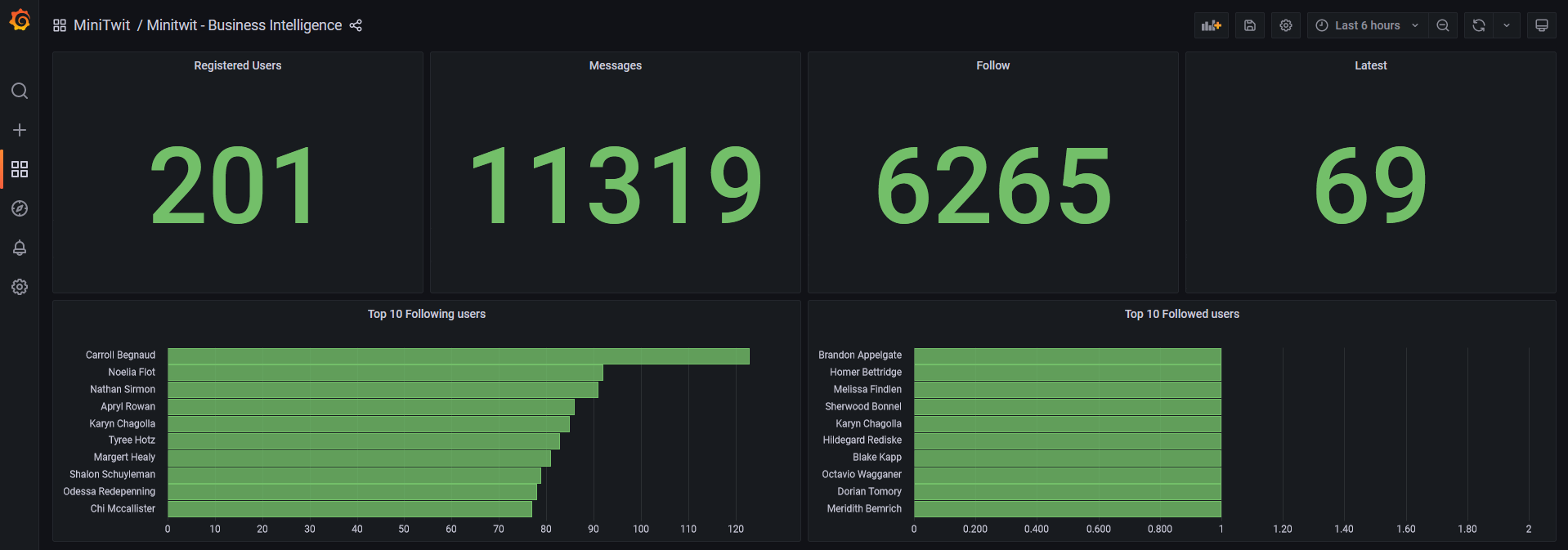Screen dimensions: 1568x550
Task: Click the Odessa Redepenning label
Action: (109, 491)
